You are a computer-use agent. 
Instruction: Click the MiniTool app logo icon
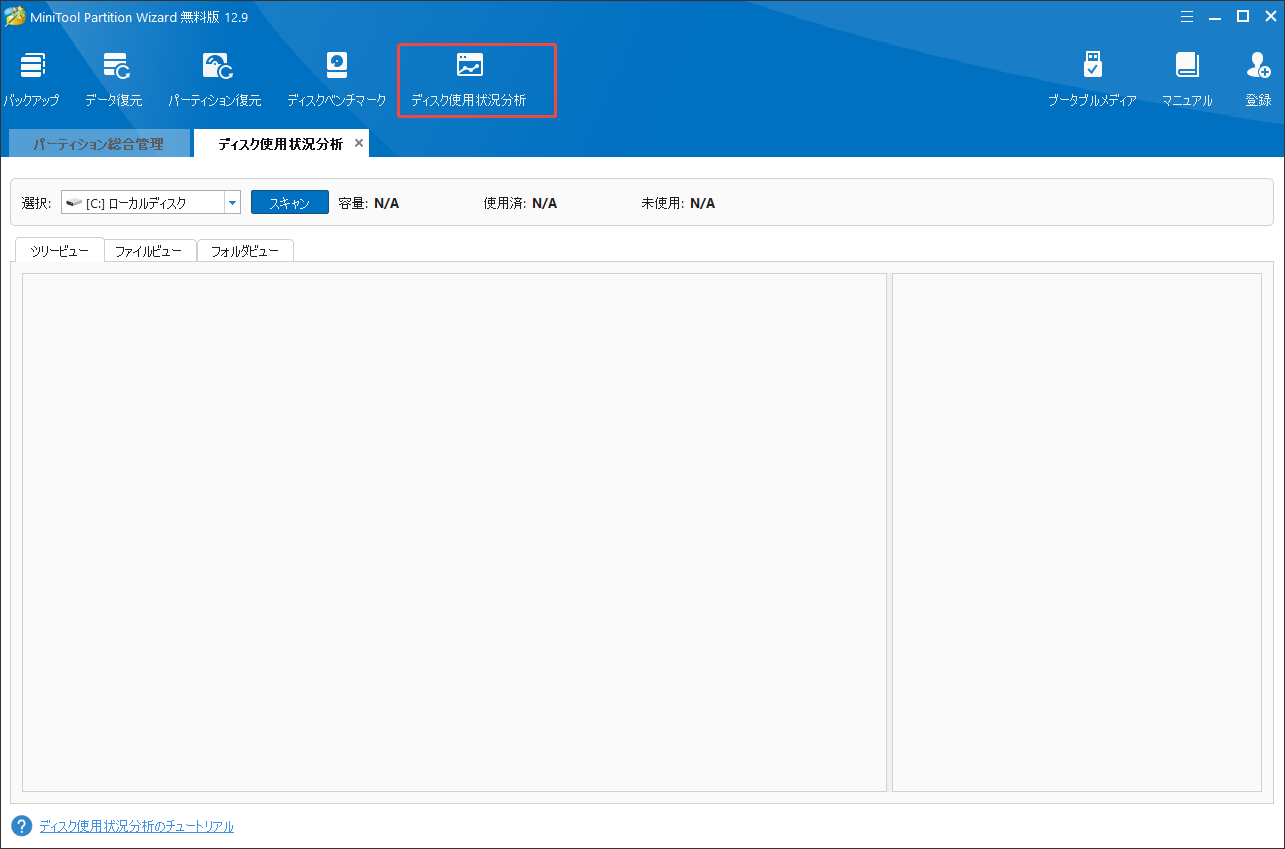pos(15,16)
